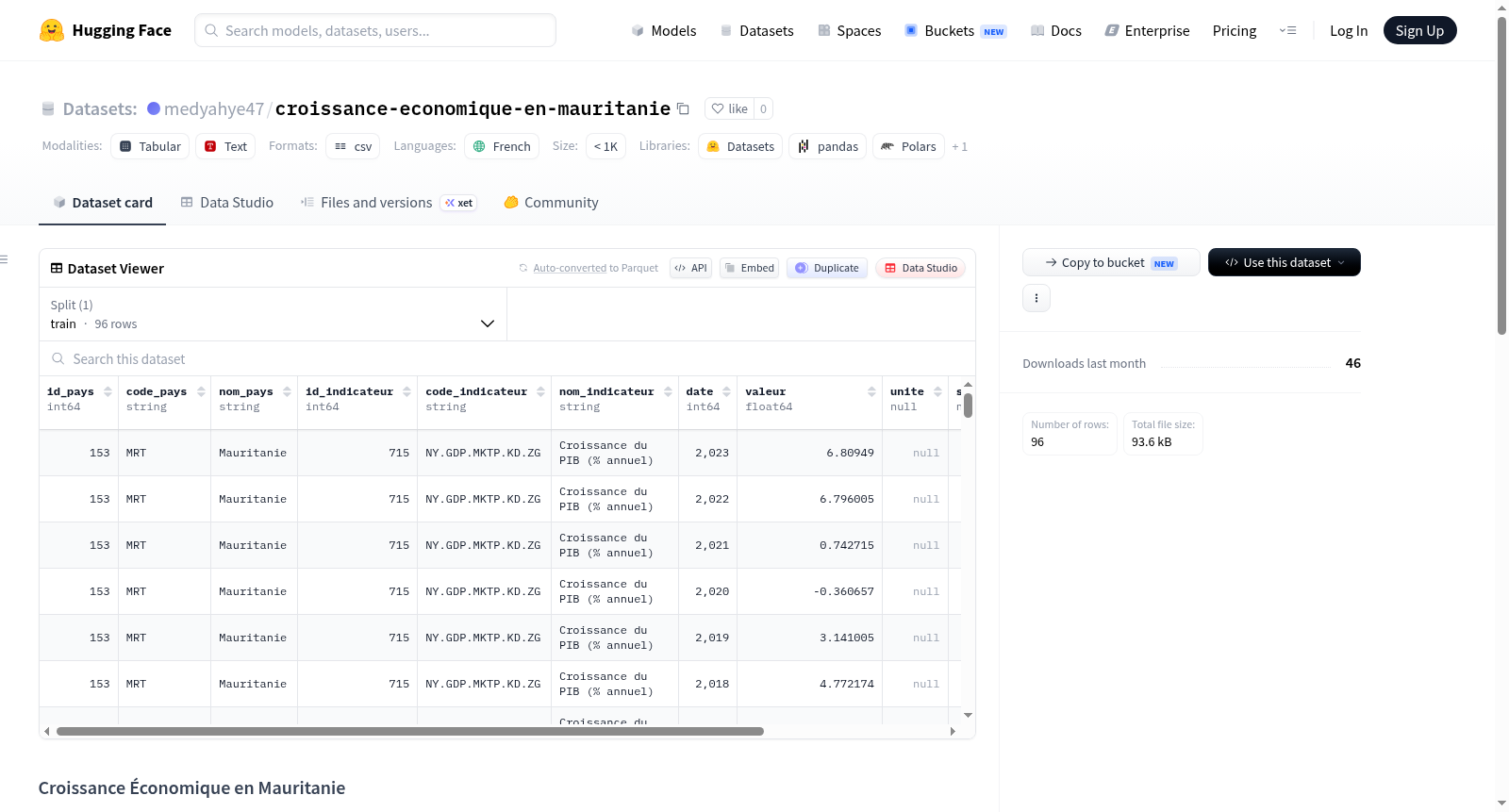Expand the Split train dropdown

click(273, 314)
